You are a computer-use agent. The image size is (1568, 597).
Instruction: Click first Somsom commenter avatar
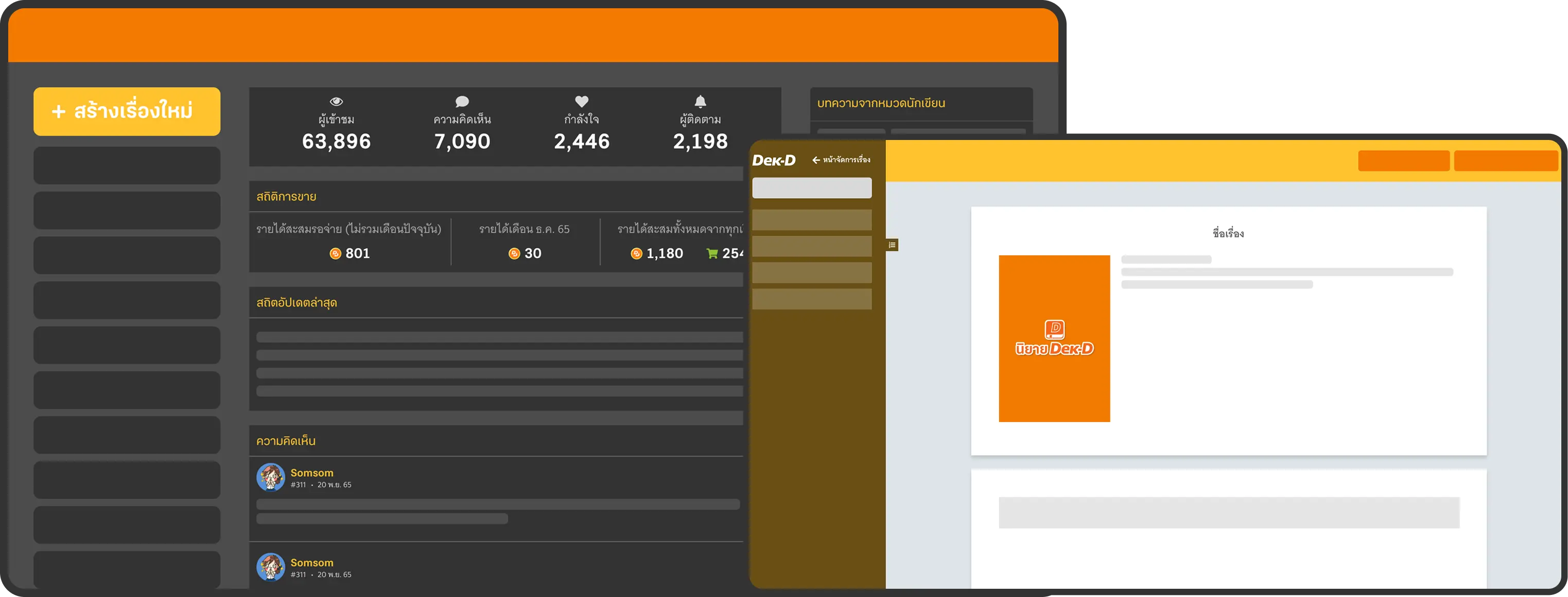270,477
